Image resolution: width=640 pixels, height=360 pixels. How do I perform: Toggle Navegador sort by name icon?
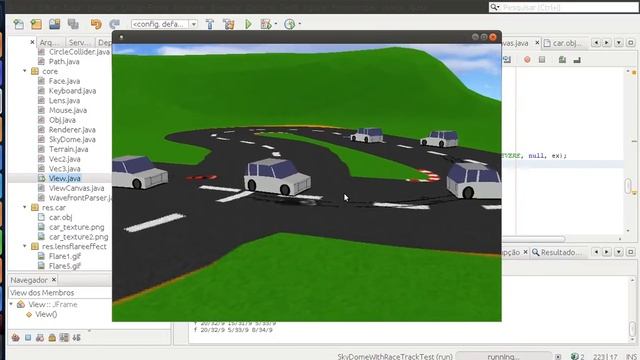(x=77, y=338)
